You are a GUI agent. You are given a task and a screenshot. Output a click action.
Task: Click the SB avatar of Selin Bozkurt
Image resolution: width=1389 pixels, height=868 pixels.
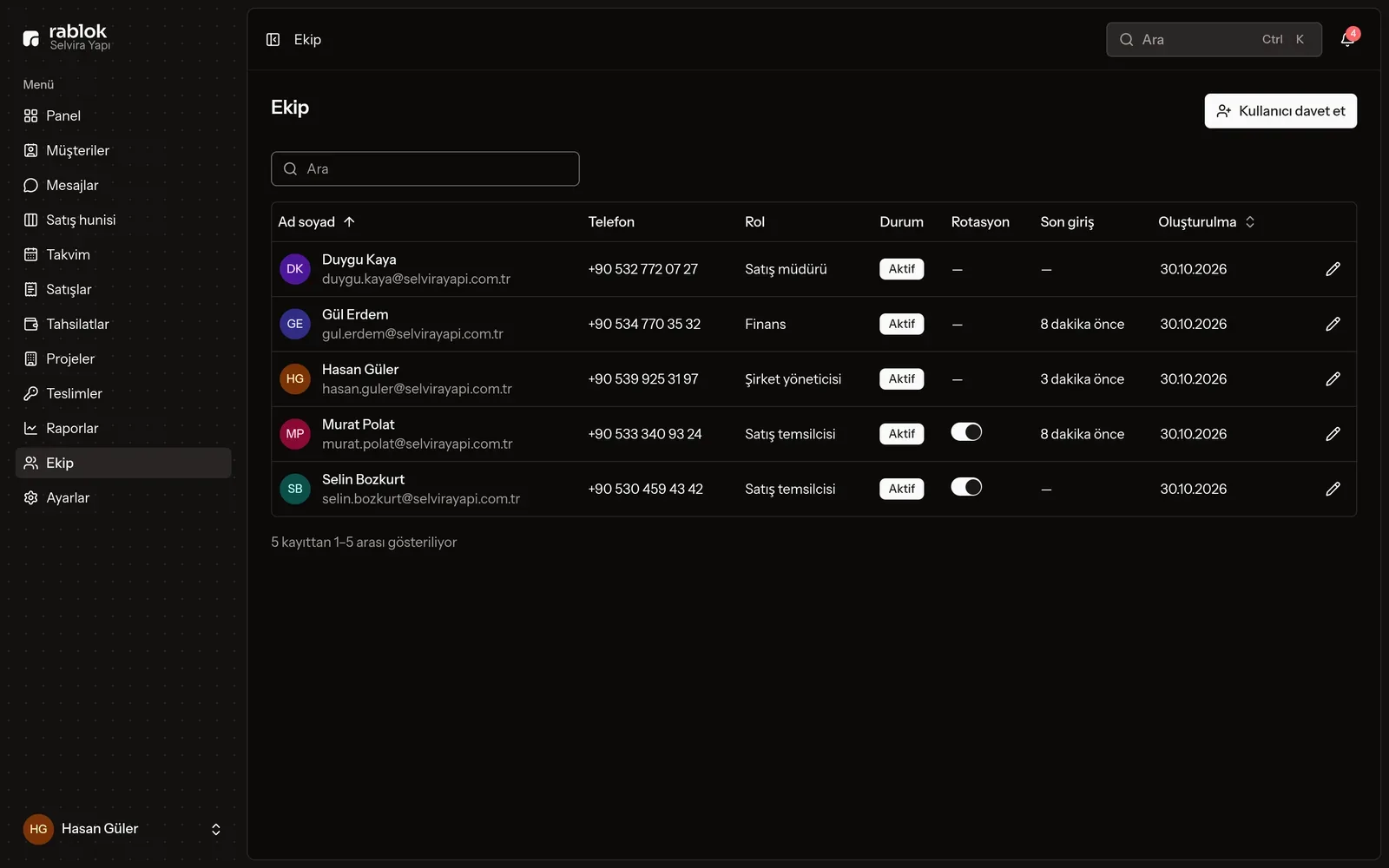click(x=295, y=489)
